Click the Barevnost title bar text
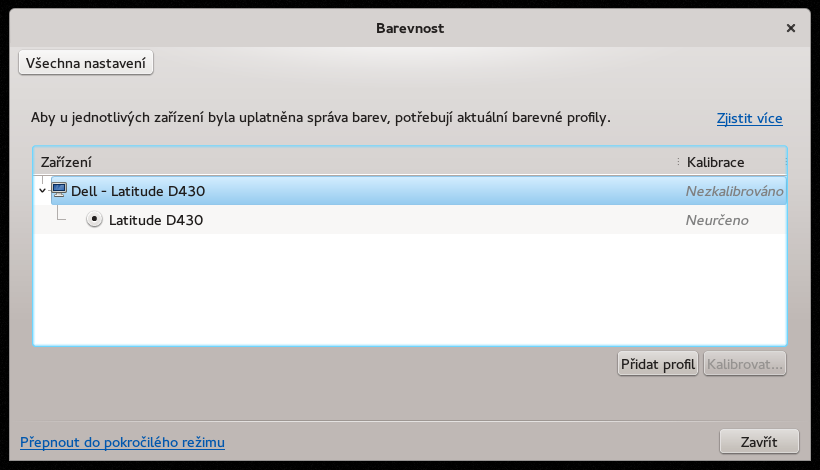The width and height of the screenshot is (820, 470). [x=410, y=28]
